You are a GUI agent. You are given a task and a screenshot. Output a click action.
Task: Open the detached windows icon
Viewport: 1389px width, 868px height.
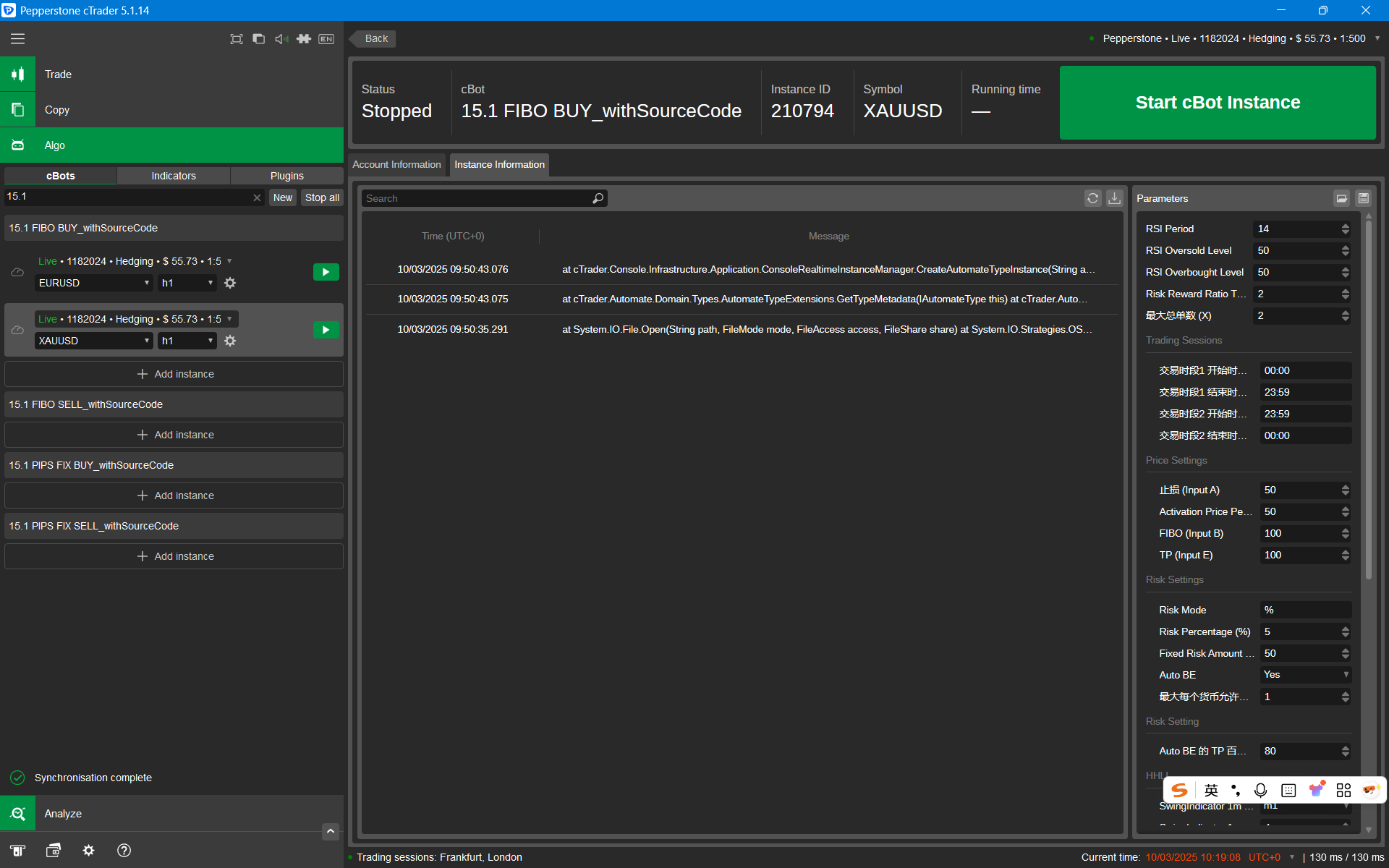tap(258, 39)
